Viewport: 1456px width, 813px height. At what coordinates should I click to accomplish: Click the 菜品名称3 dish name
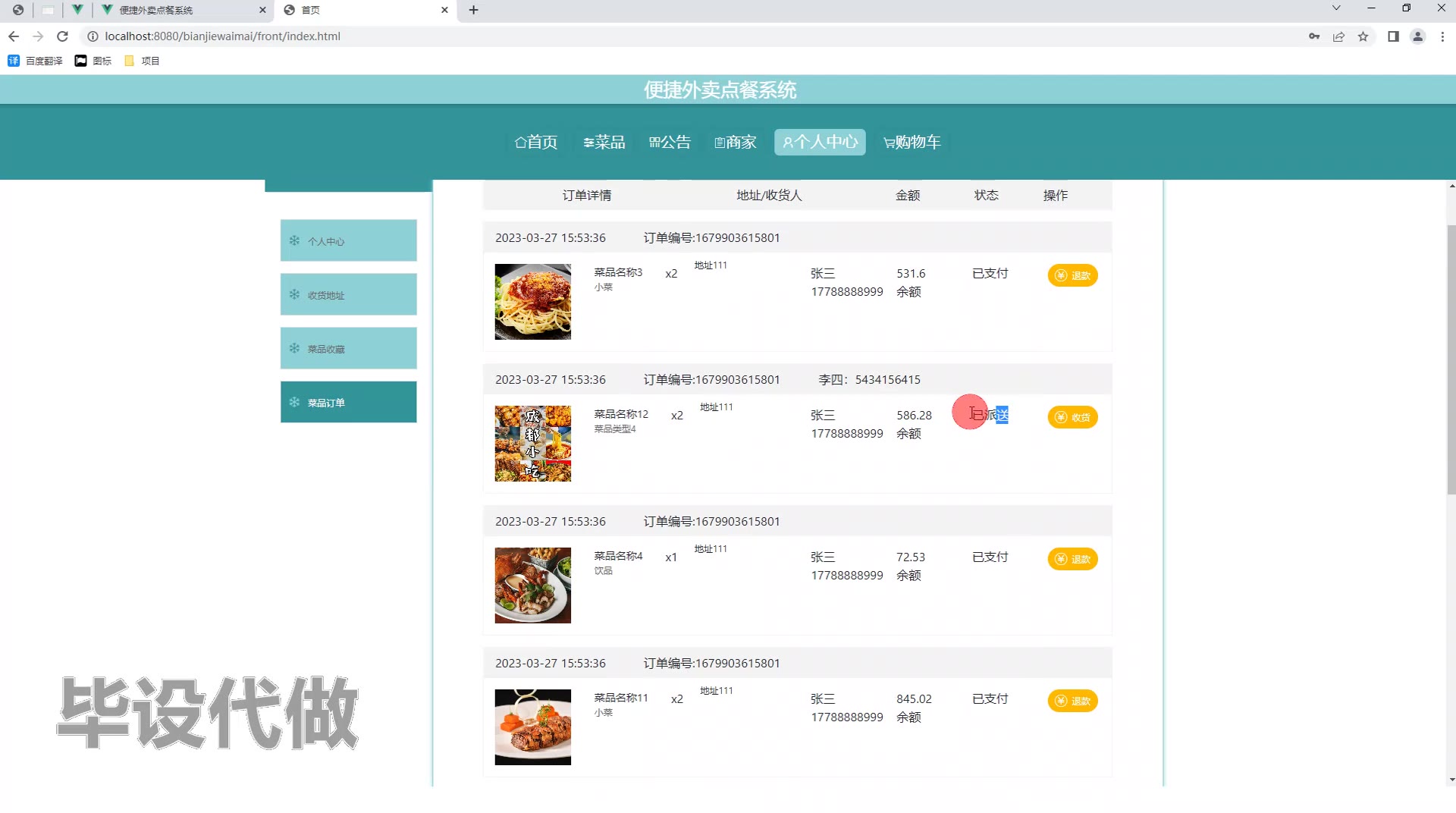618,272
